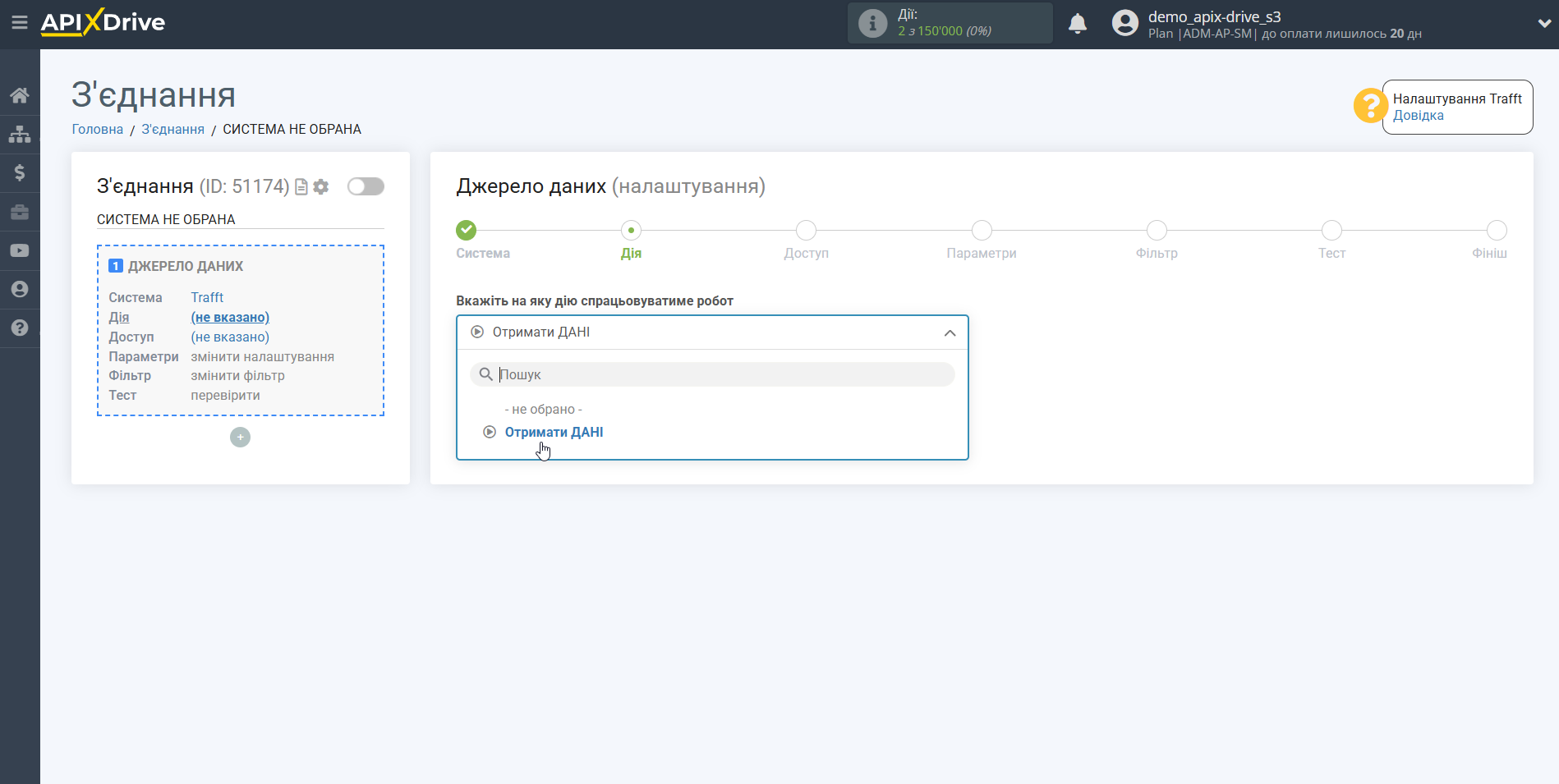
Task: Click Доступ (не вказано) link
Action: (x=230, y=337)
